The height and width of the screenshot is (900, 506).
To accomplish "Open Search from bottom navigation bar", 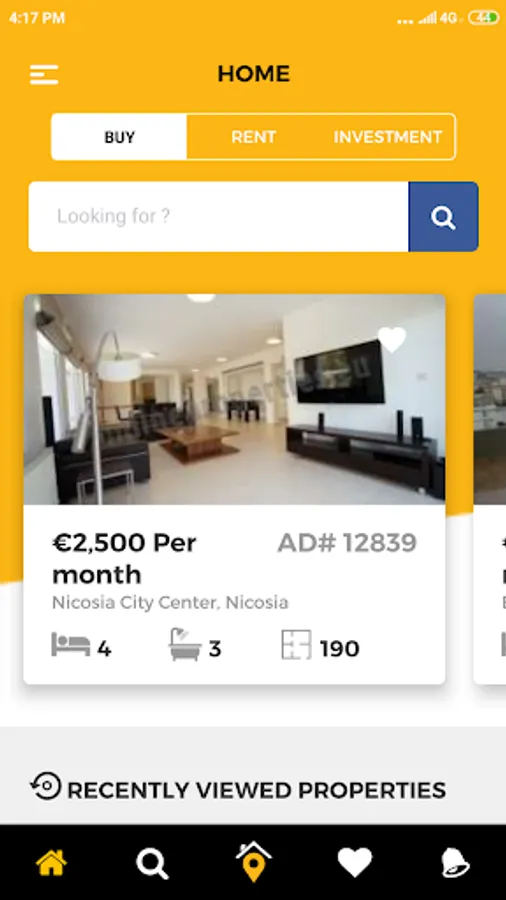I will coord(152,863).
